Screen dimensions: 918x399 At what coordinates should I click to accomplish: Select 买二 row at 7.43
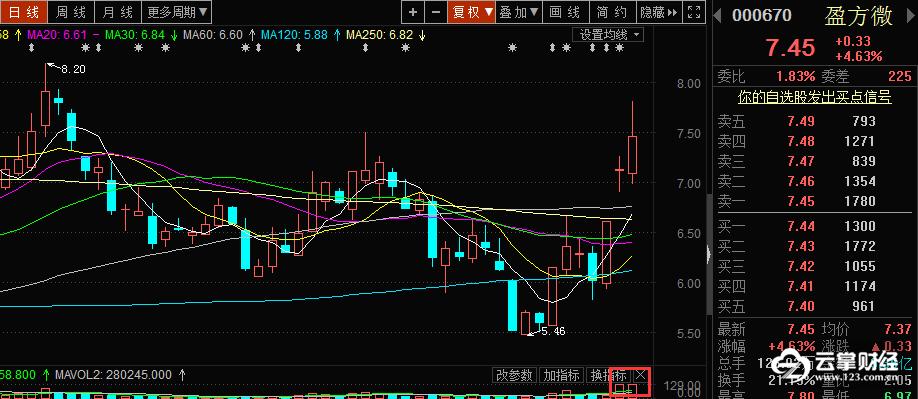(x=814, y=246)
